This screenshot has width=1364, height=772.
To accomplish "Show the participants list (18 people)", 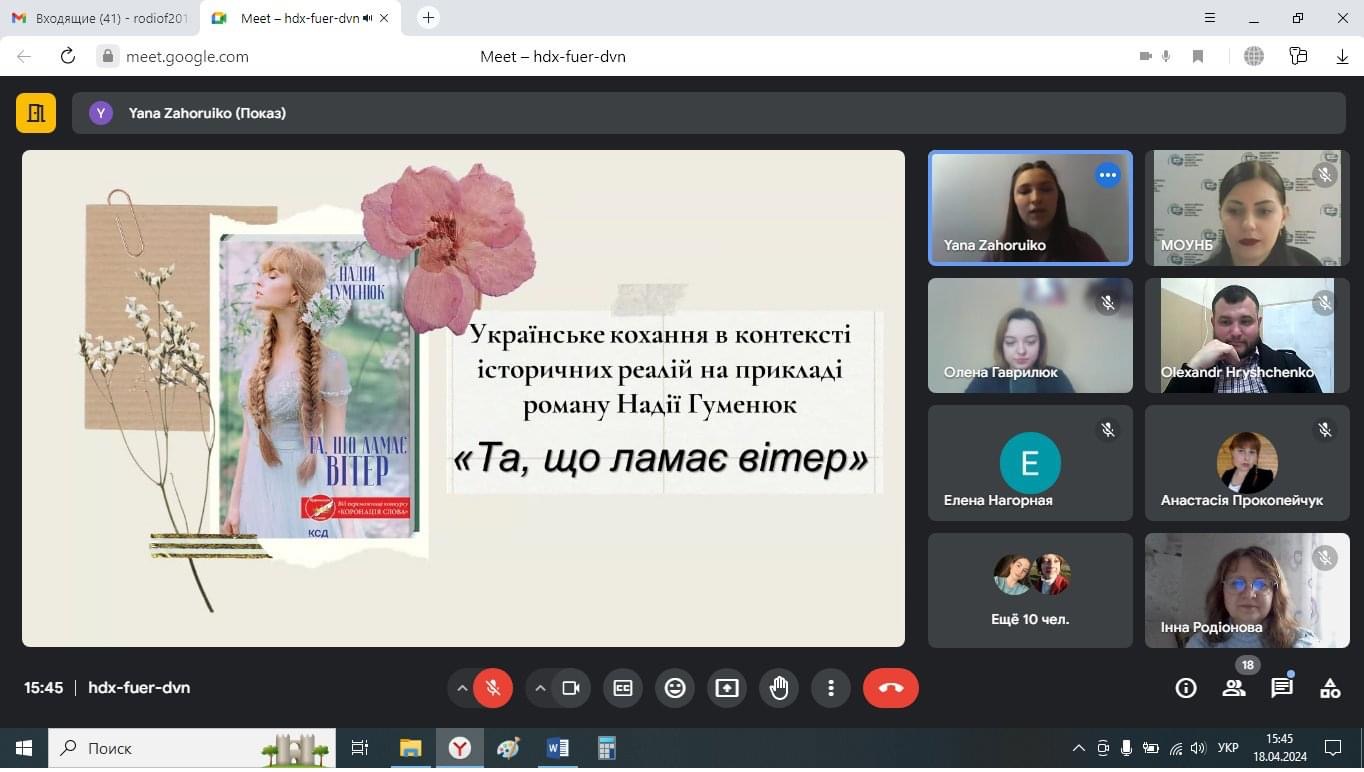I will click(x=1234, y=688).
